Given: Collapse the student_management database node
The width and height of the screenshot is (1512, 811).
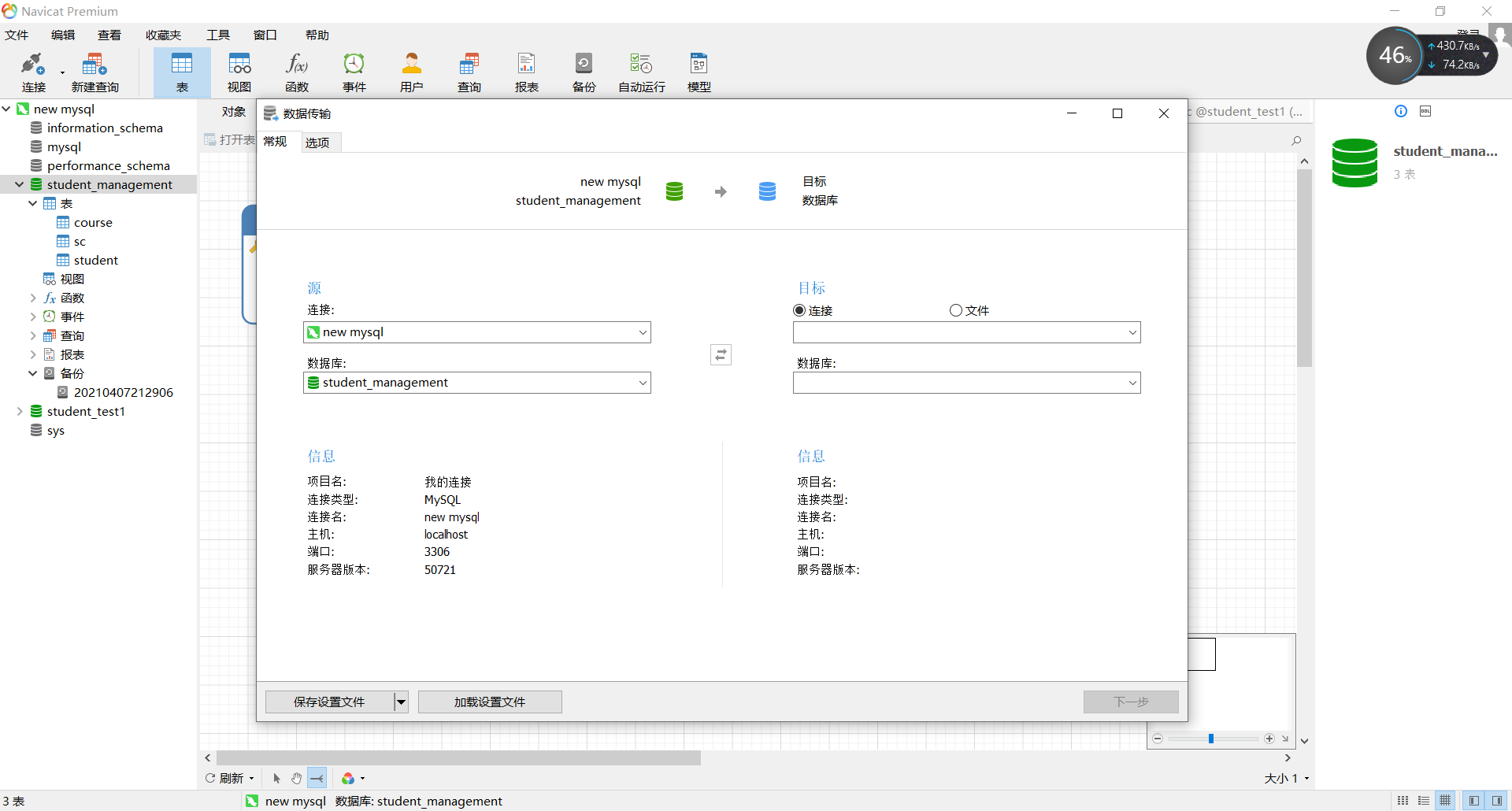Looking at the screenshot, I should 20,184.
